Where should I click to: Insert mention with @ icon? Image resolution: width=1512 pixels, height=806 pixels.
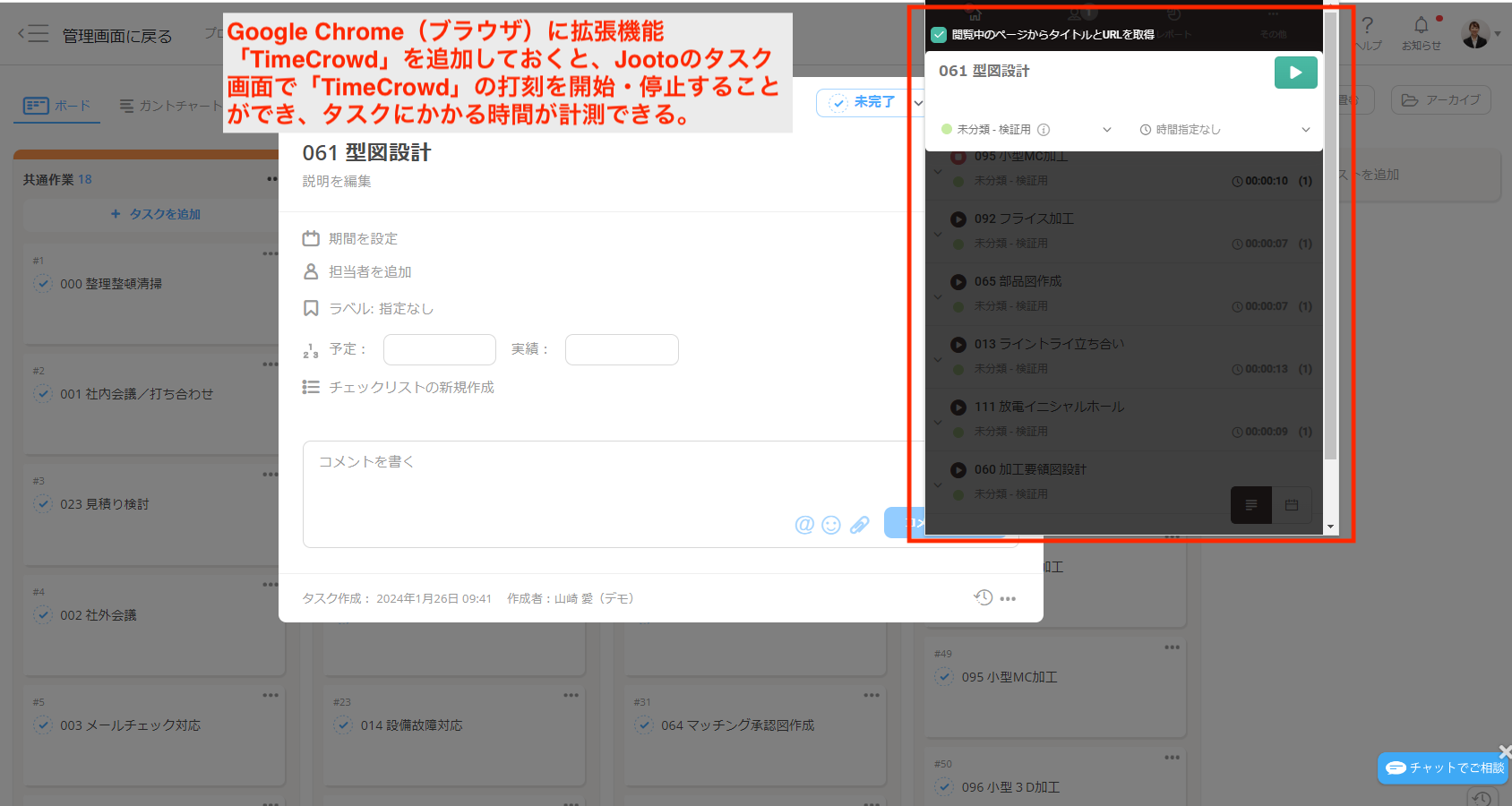coord(804,525)
